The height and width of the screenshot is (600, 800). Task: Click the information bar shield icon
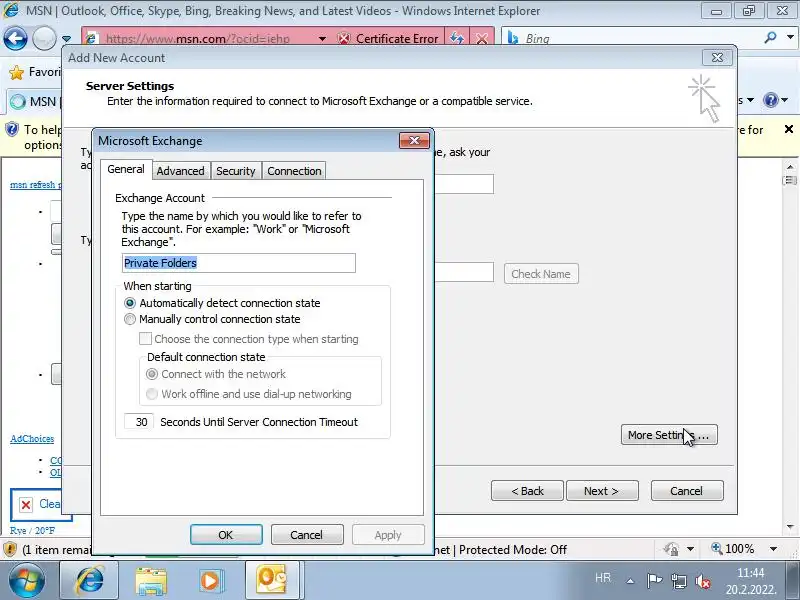(x=12, y=129)
